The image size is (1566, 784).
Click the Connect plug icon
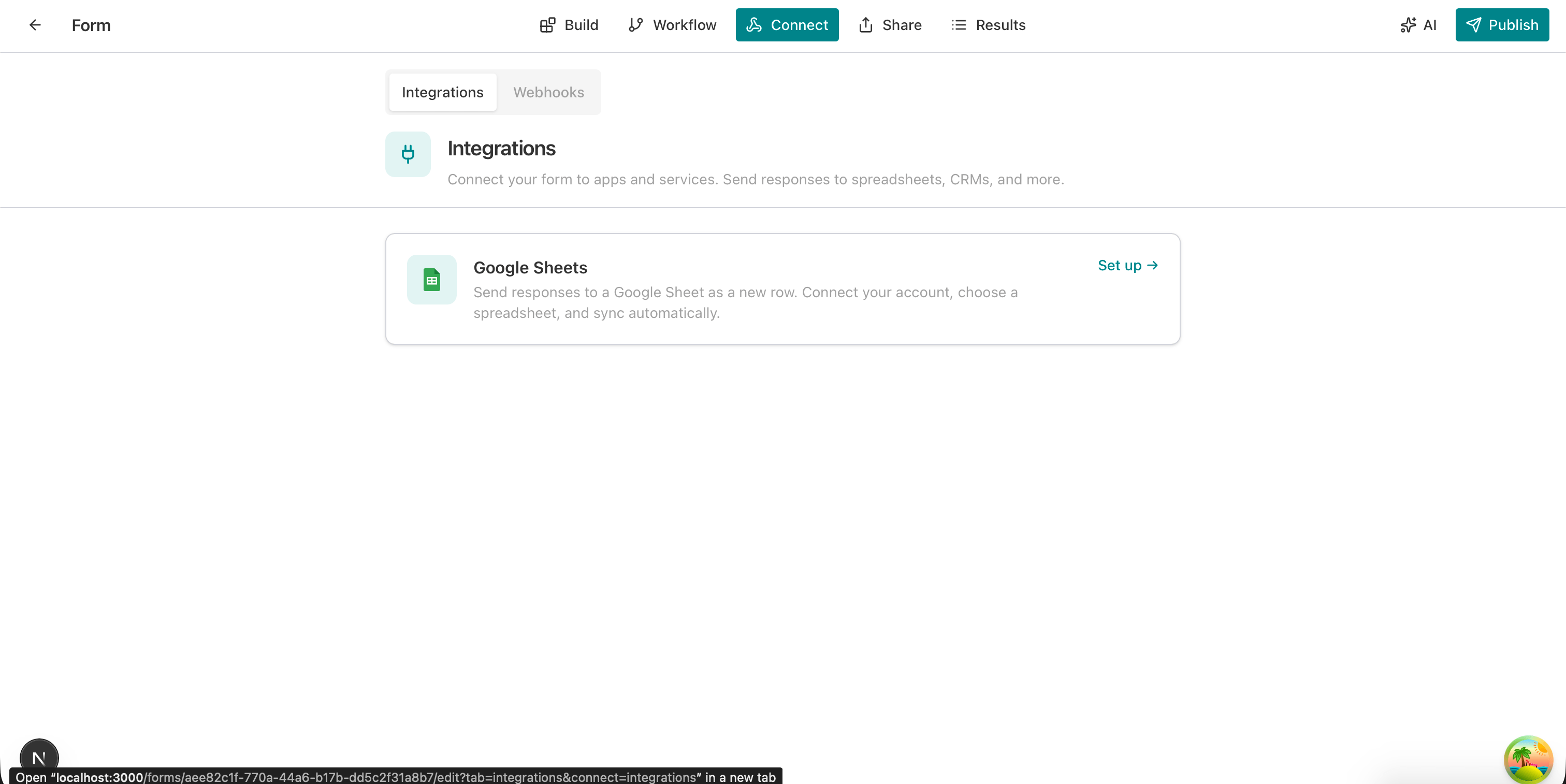(754, 25)
